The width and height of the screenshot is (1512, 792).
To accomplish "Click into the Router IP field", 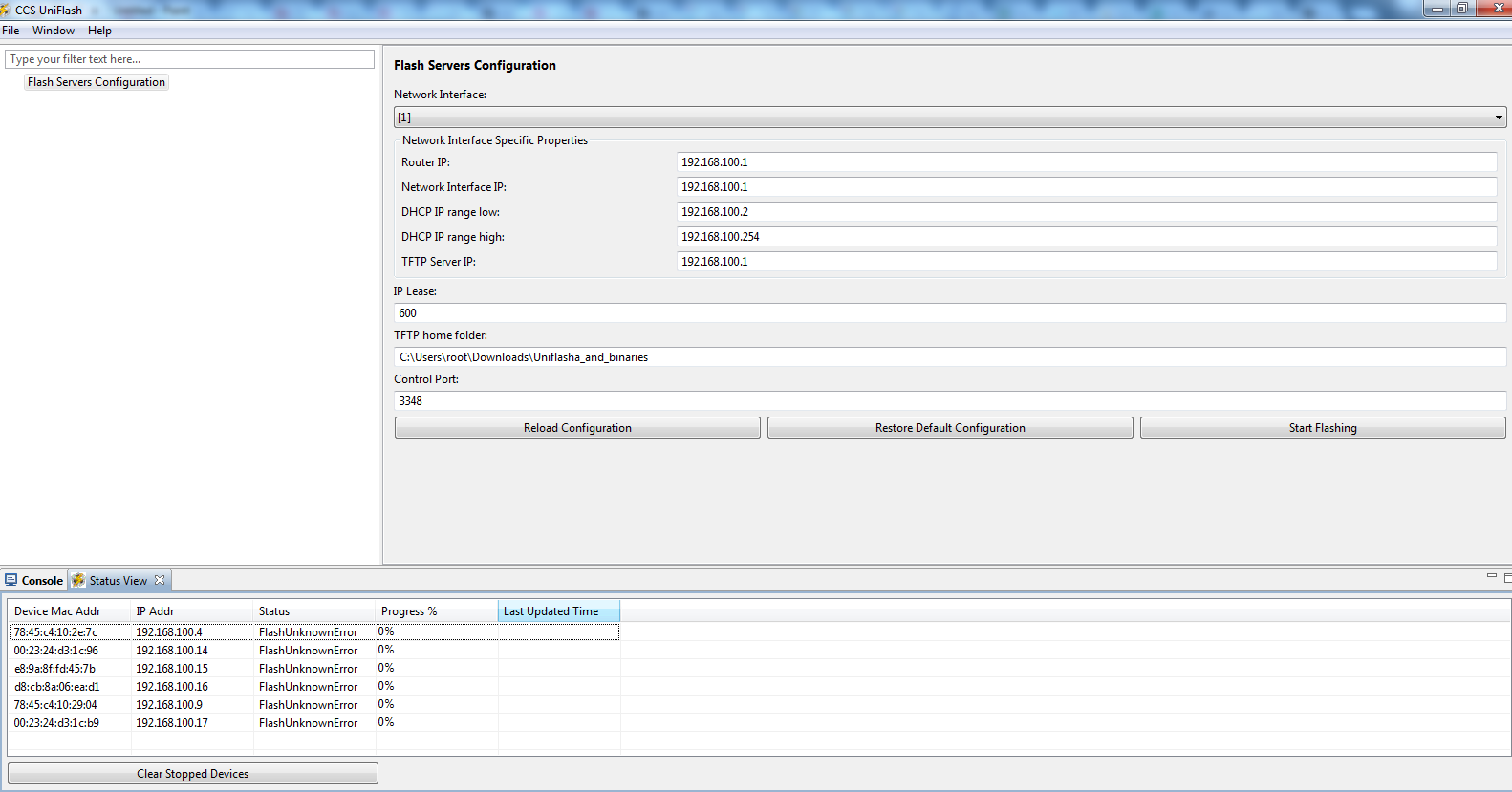I will (x=1087, y=162).
